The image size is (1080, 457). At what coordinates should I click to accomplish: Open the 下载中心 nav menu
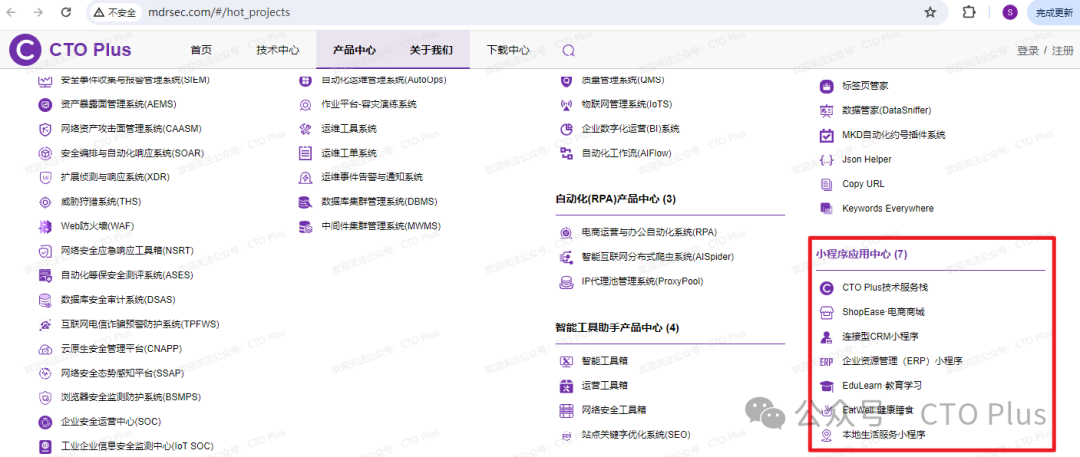click(508, 50)
